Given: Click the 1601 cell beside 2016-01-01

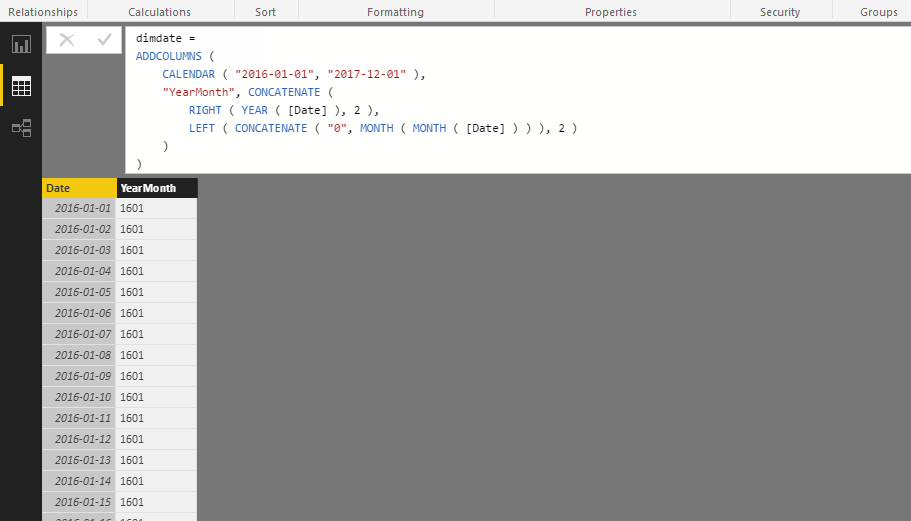Looking at the screenshot, I should 157,208.
